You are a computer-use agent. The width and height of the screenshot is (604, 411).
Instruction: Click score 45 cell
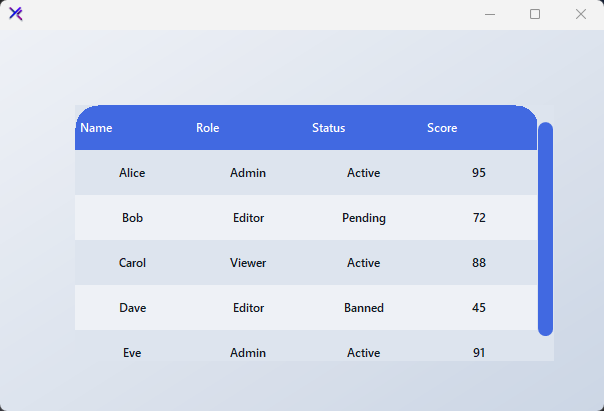[x=479, y=308]
